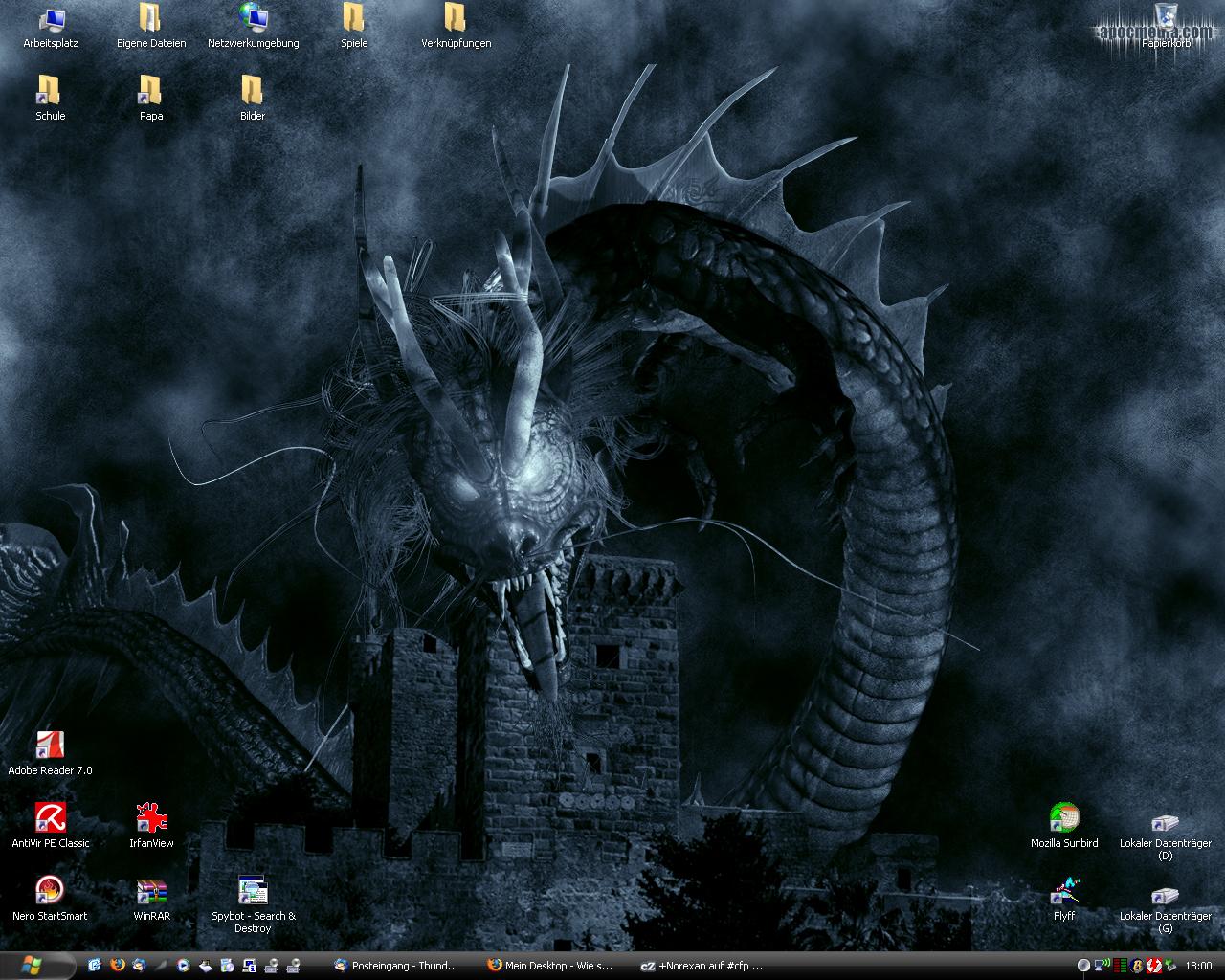
Task: Open AntiVir PE Classic shortcut
Action: 50,819
